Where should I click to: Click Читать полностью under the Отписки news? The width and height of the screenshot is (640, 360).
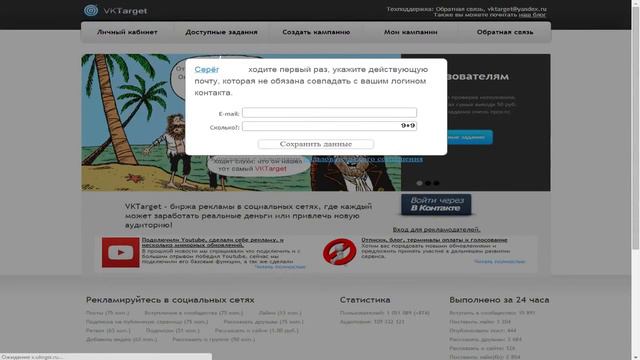(x=500, y=261)
